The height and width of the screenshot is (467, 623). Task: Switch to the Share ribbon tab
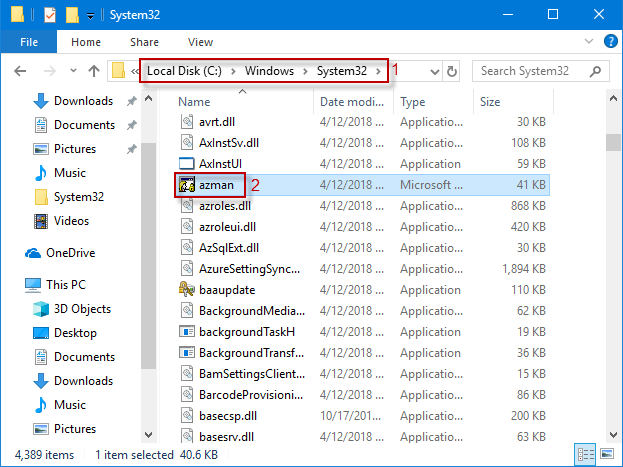(x=144, y=42)
